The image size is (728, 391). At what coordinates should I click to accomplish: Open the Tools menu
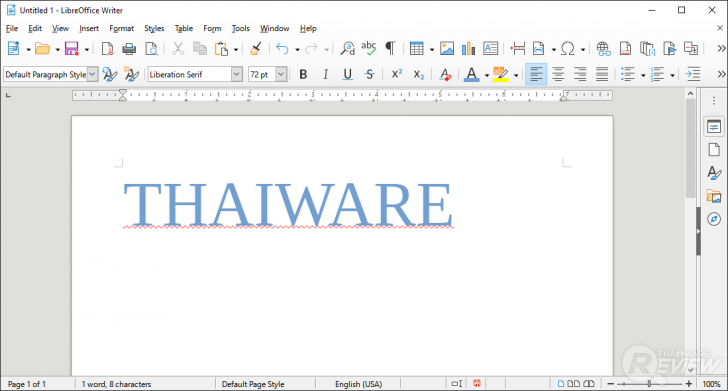[240, 28]
